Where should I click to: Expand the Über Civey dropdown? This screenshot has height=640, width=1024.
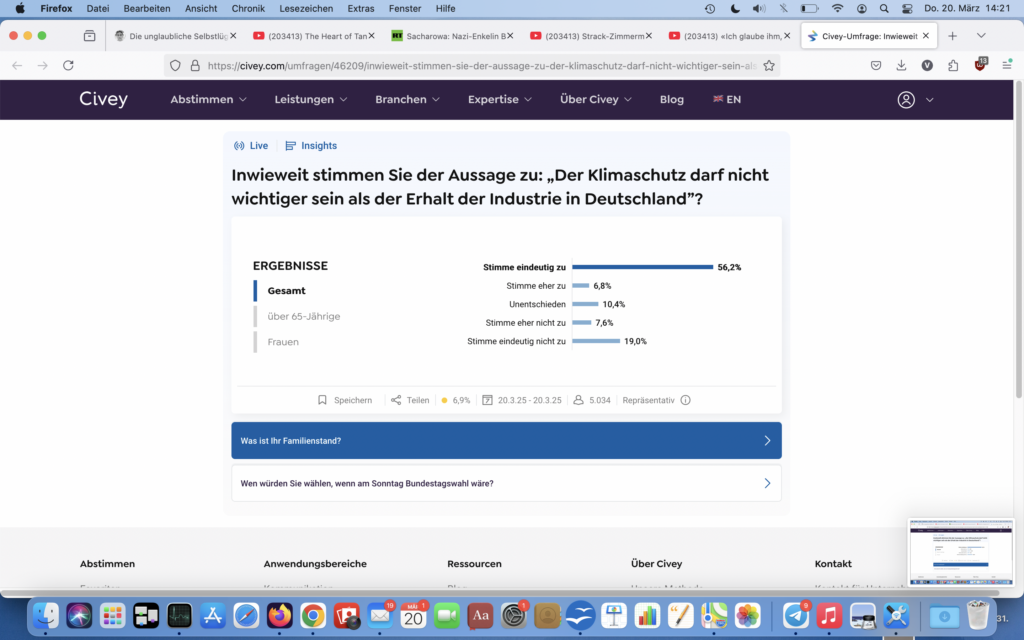[596, 100]
